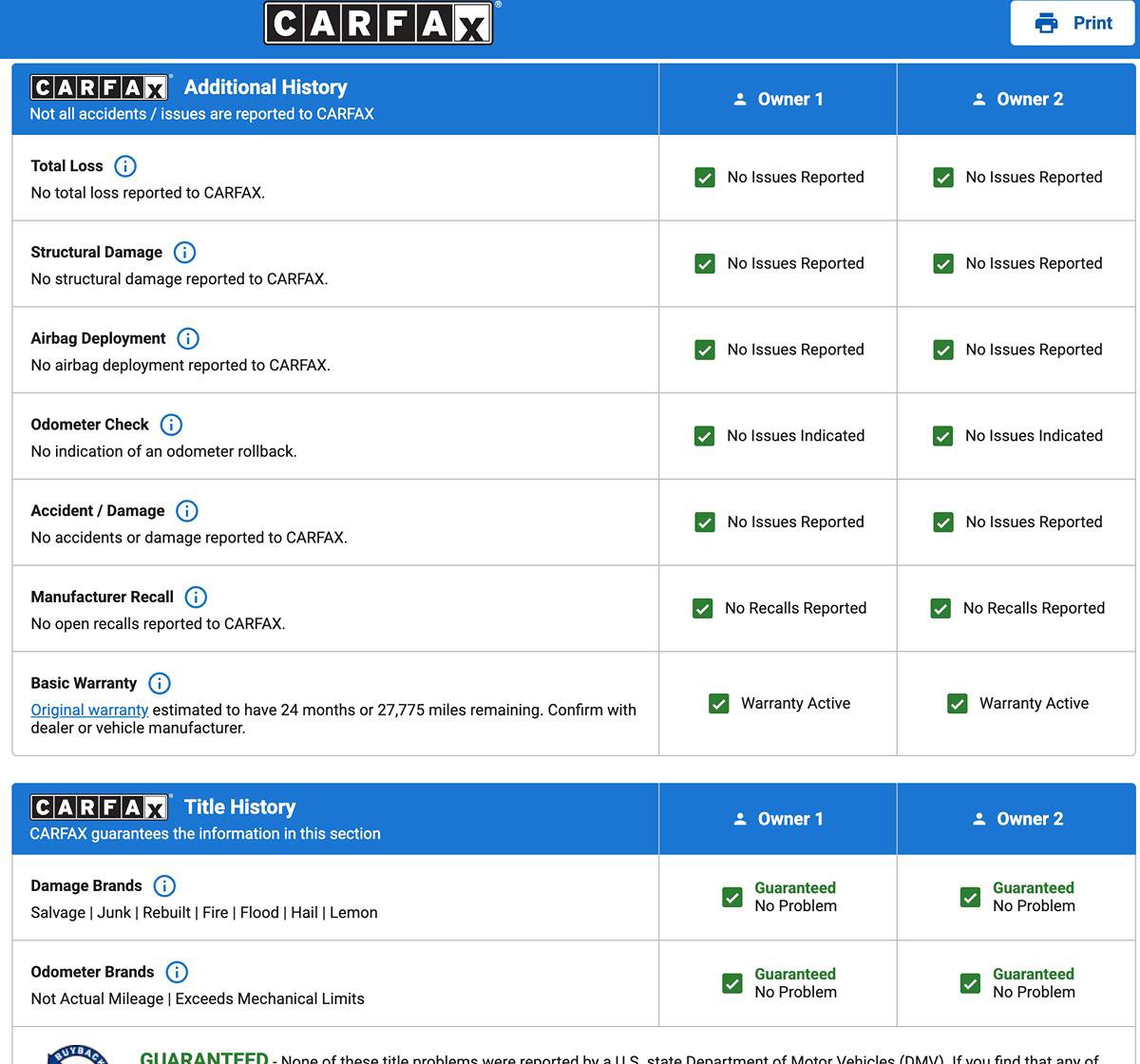The width and height of the screenshot is (1140, 1064).
Task: Open the Total Loss info icon
Action: (124, 166)
